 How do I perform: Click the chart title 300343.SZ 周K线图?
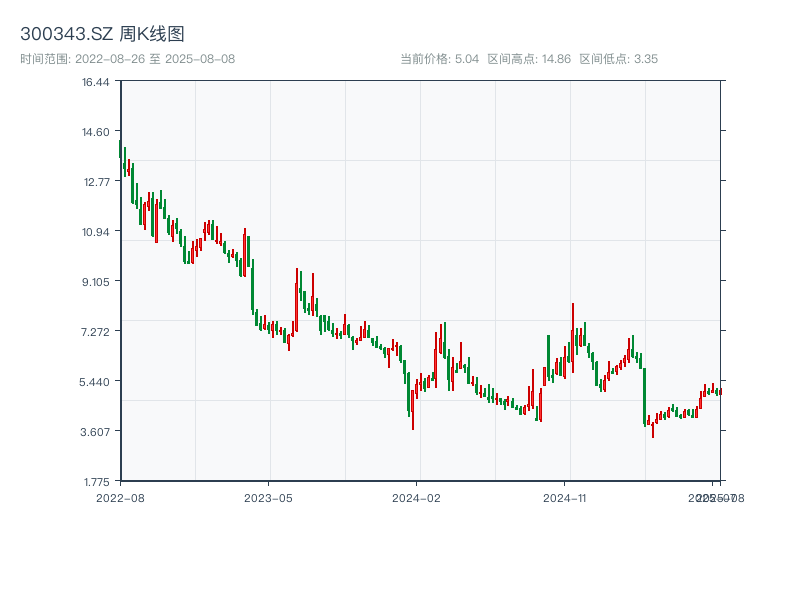pos(102,35)
